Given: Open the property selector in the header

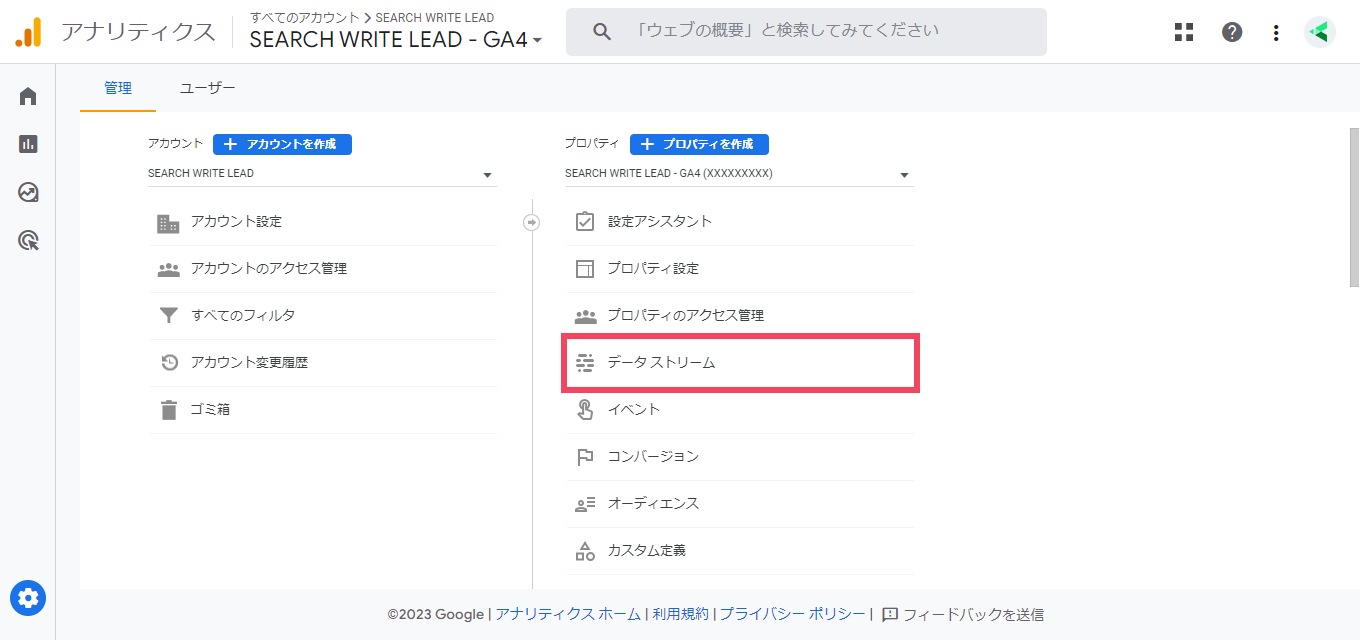Looking at the screenshot, I should [396, 40].
